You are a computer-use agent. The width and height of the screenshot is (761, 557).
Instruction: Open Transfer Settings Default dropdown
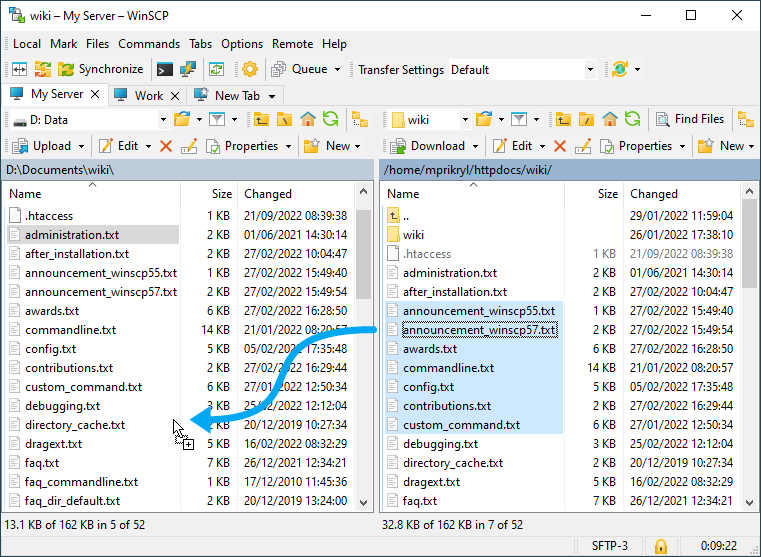(590, 70)
